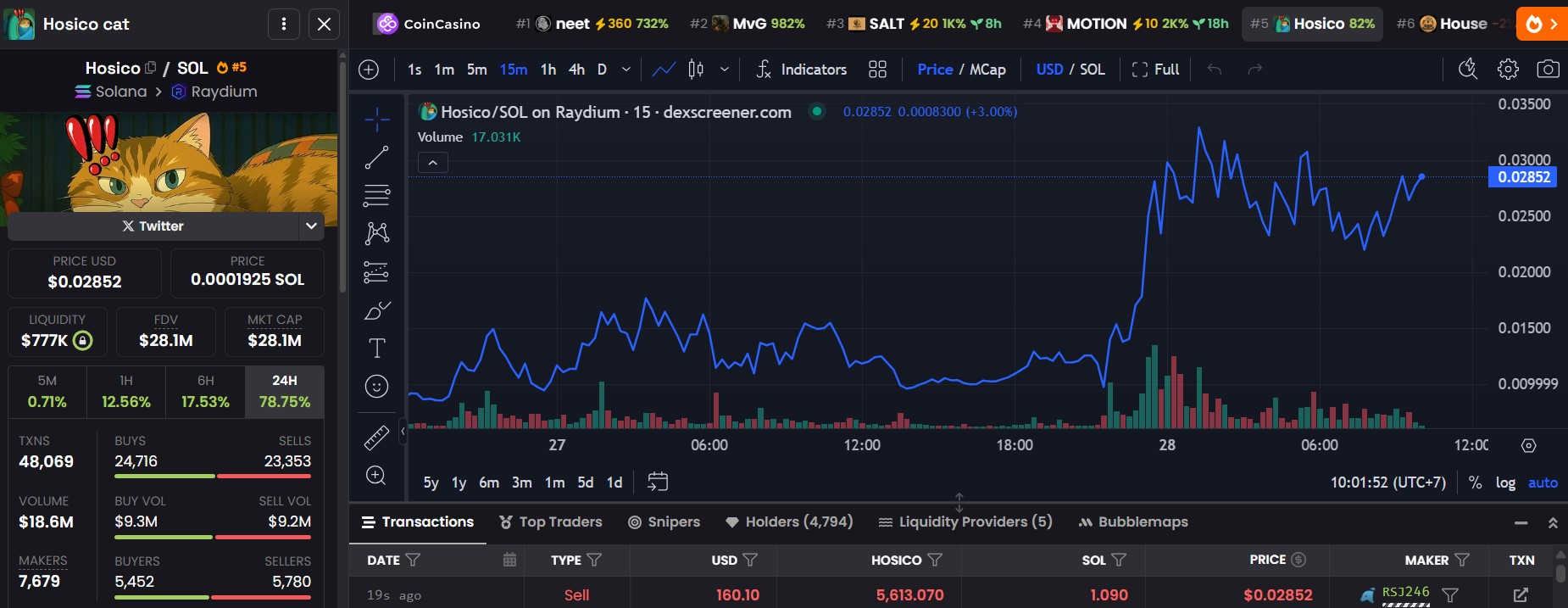Open the Indicators menu

[x=802, y=70]
